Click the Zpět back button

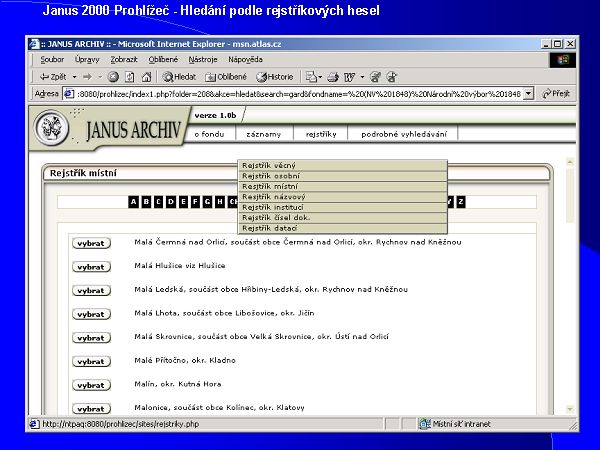(x=53, y=77)
